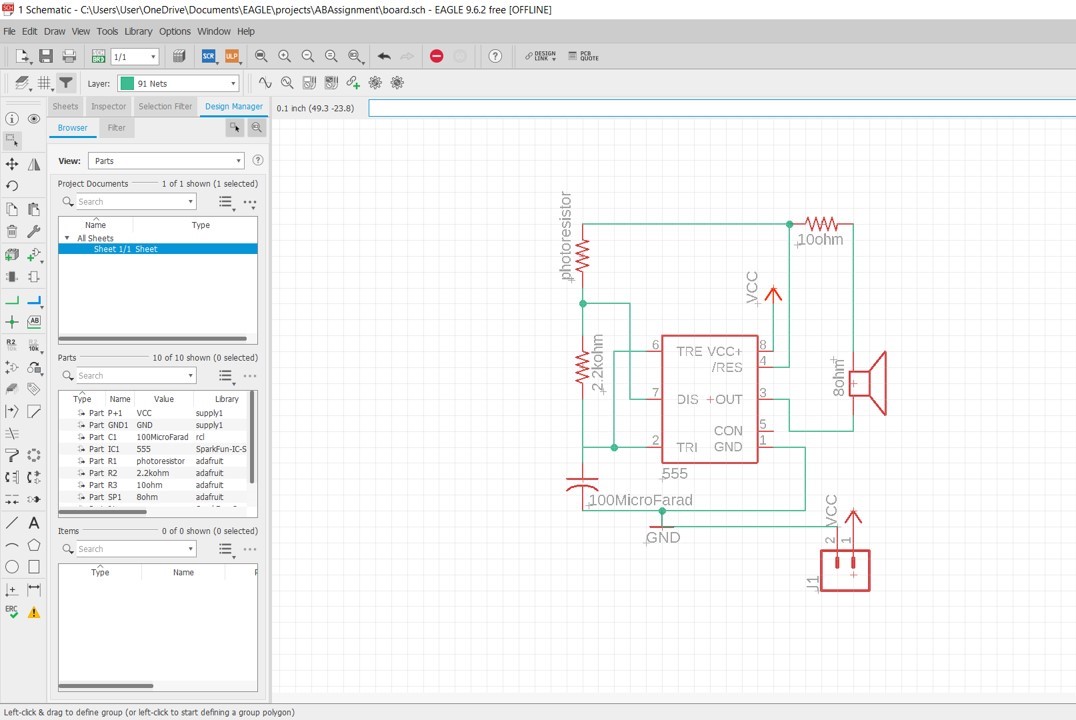This screenshot has height=720, width=1076.
Task: Click the Switch to Board icon
Action: click(98, 56)
